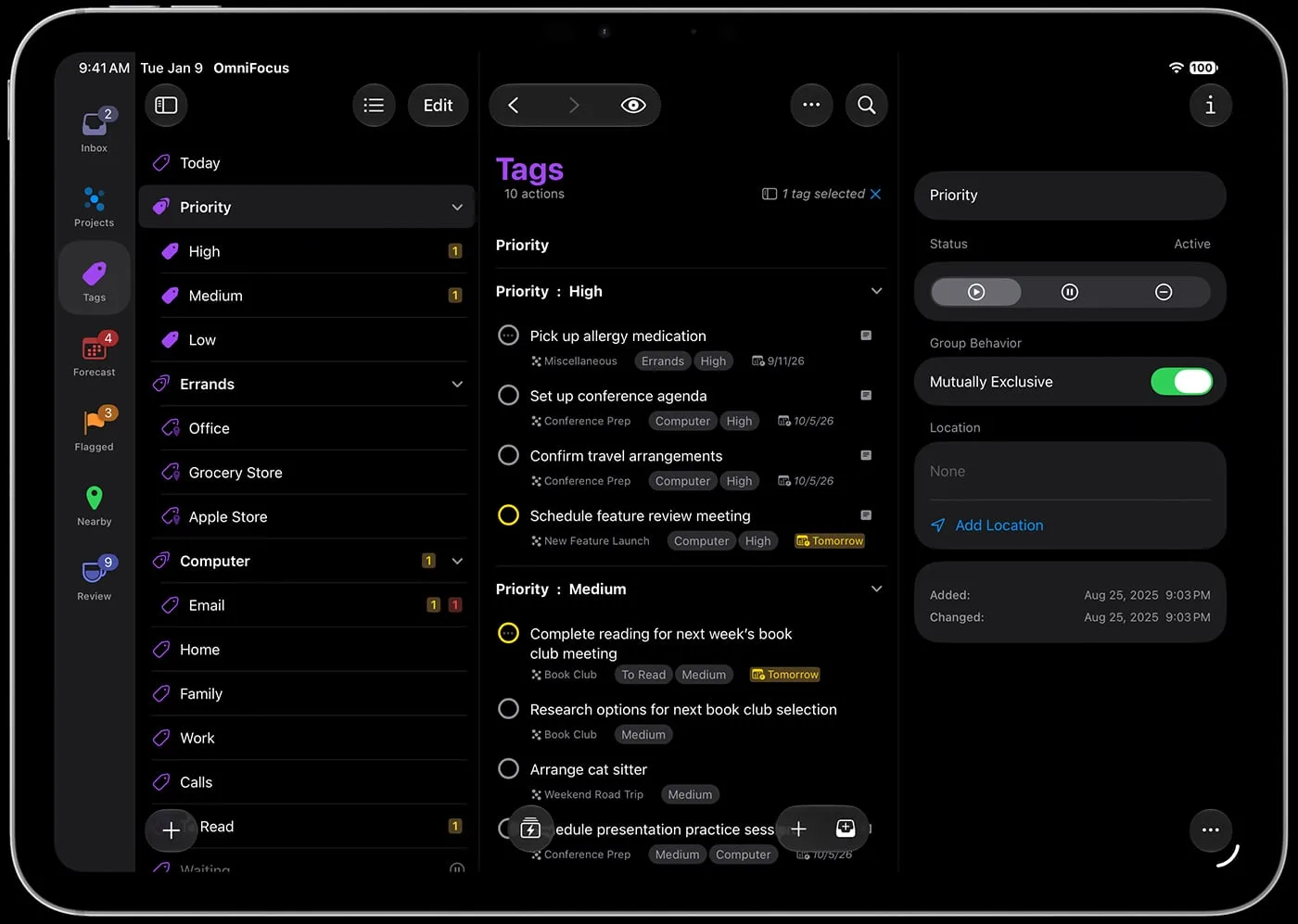The image size is (1298, 924).
Task: Switch to the Projects perspective
Action: (95, 207)
